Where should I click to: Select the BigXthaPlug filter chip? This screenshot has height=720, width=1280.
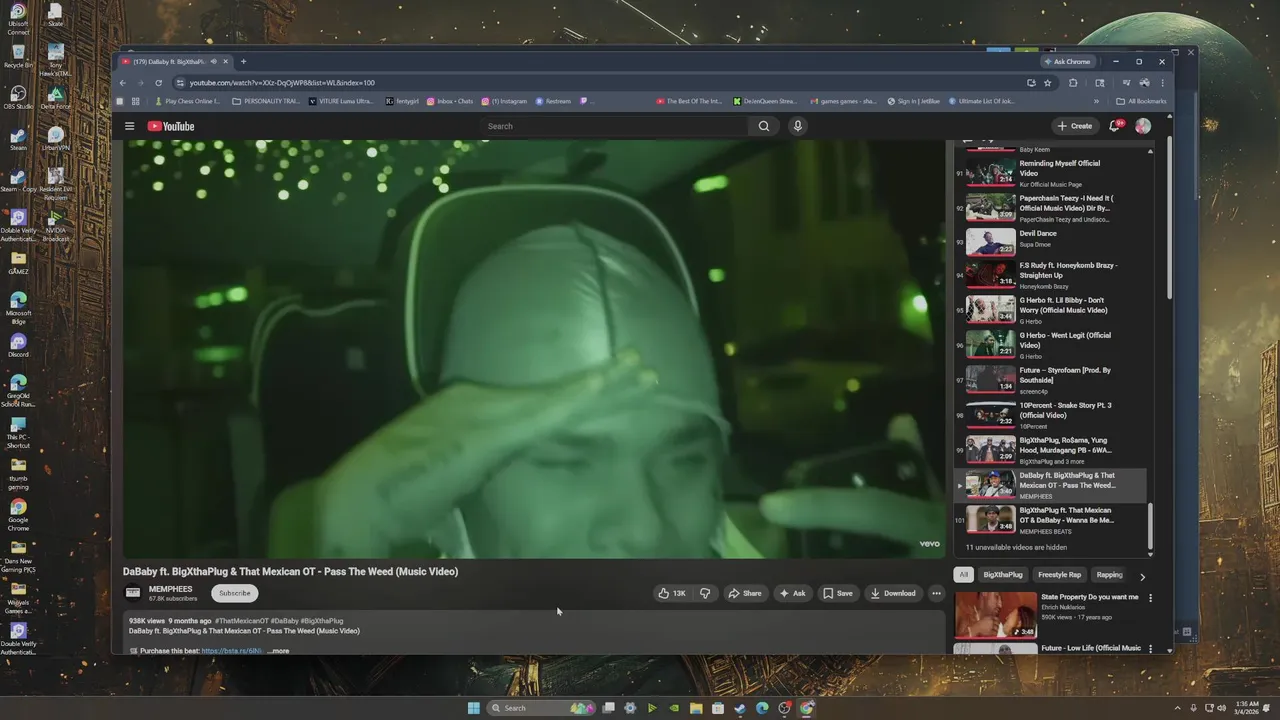tap(1003, 575)
